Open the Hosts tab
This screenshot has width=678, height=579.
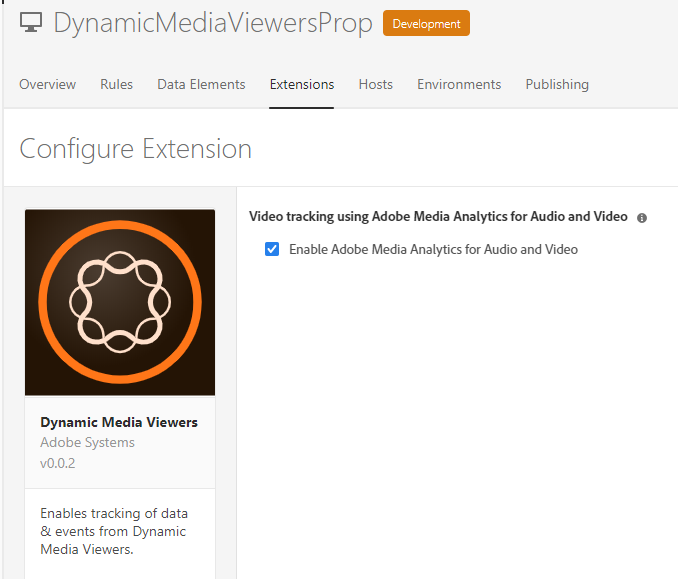tap(376, 84)
